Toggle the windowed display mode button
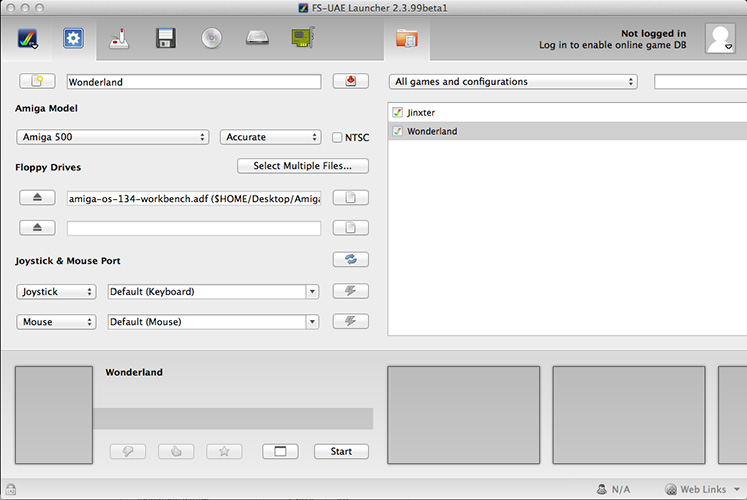This screenshot has height=500, width=747. (x=280, y=451)
